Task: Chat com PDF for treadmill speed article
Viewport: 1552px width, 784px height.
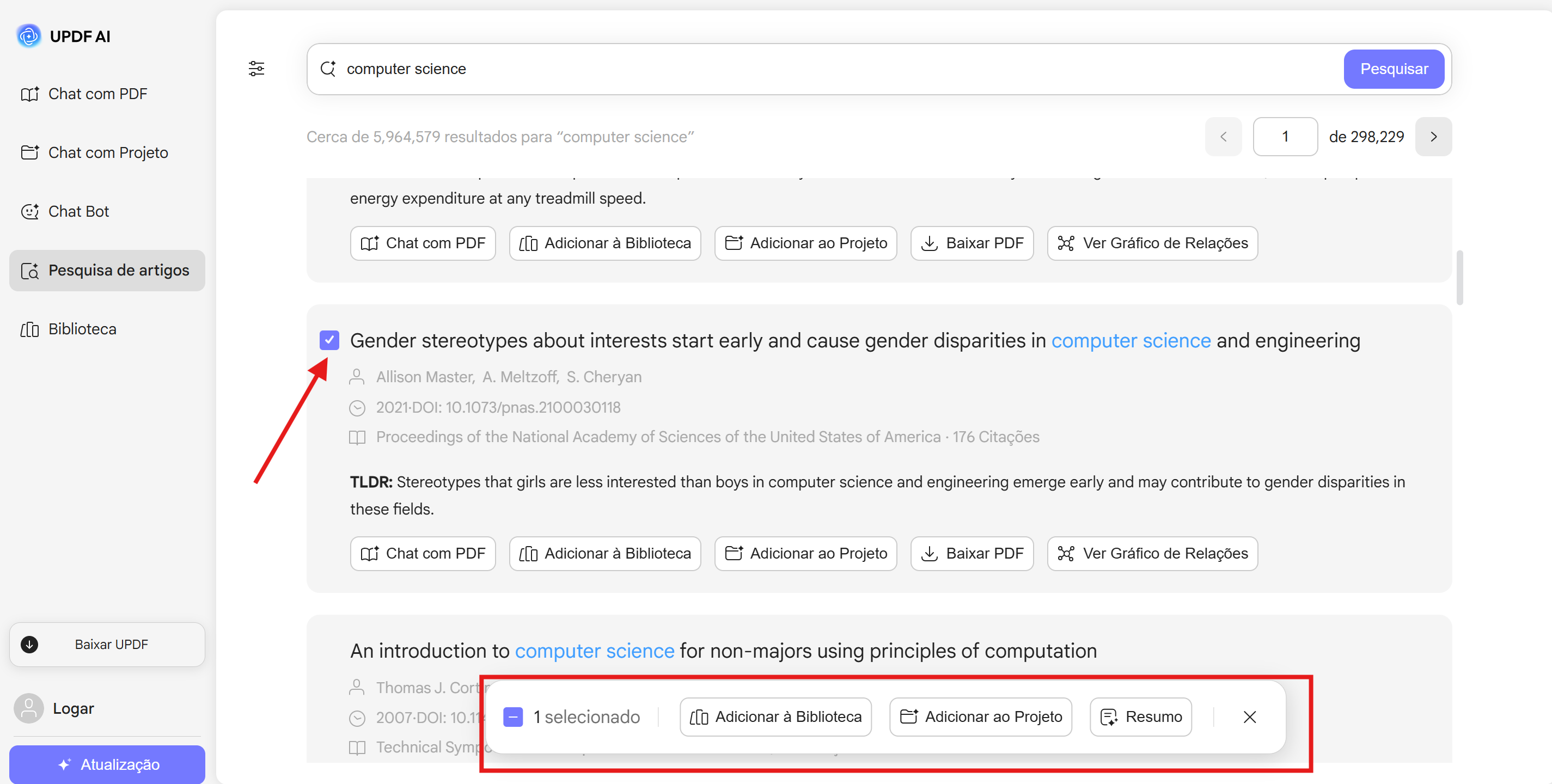Action: (x=423, y=243)
